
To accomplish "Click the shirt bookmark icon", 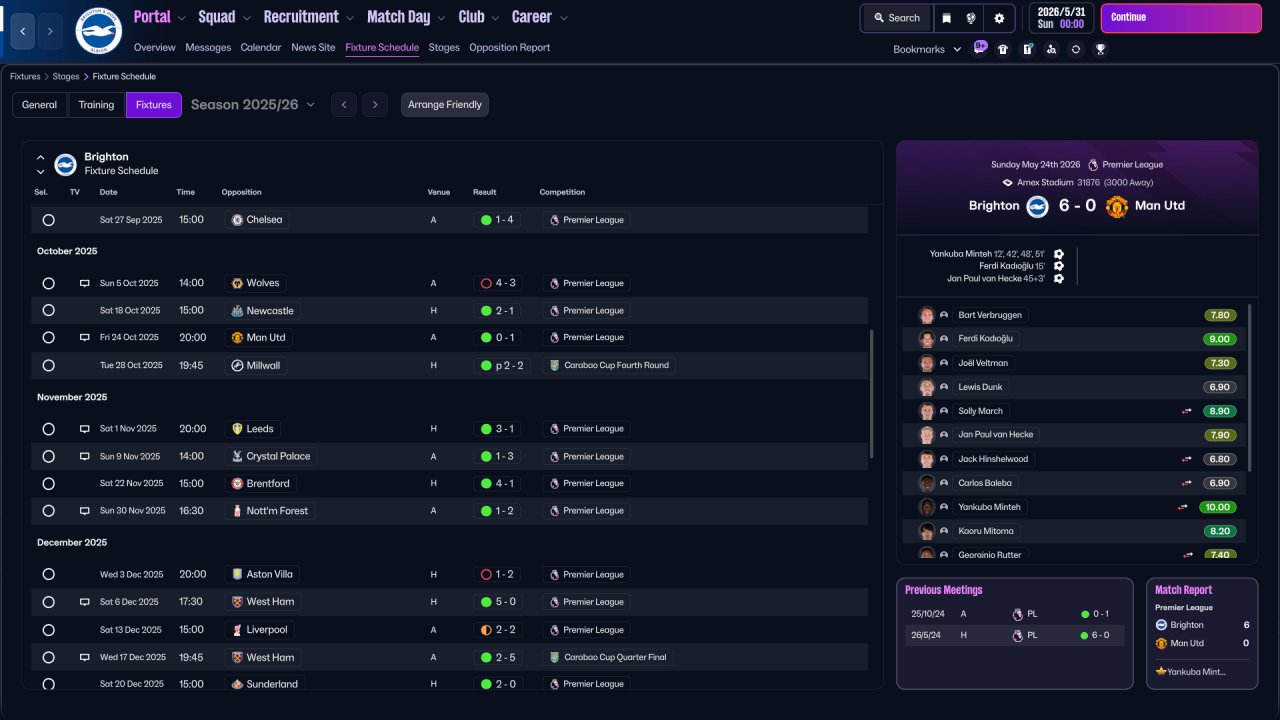I will click(x=1003, y=49).
